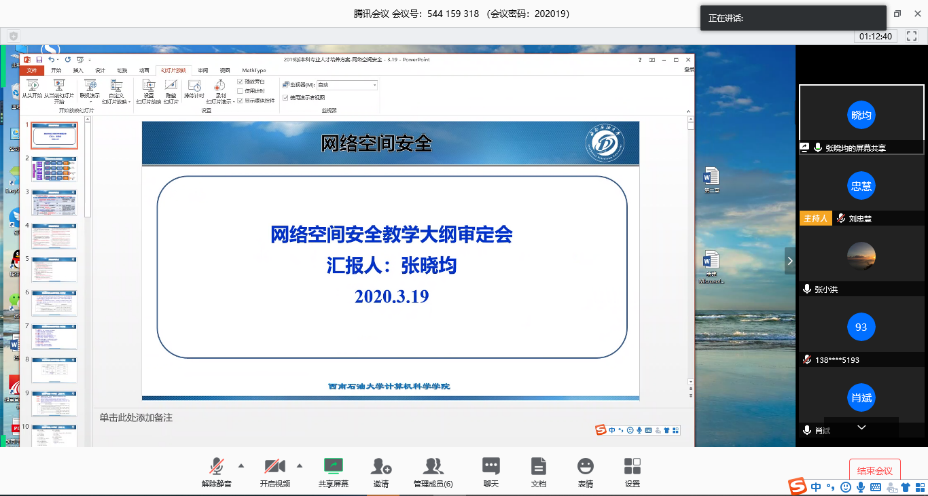Expand the microphone options arrow
This screenshot has height=496, width=928.
pyautogui.click(x=240, y=465)
